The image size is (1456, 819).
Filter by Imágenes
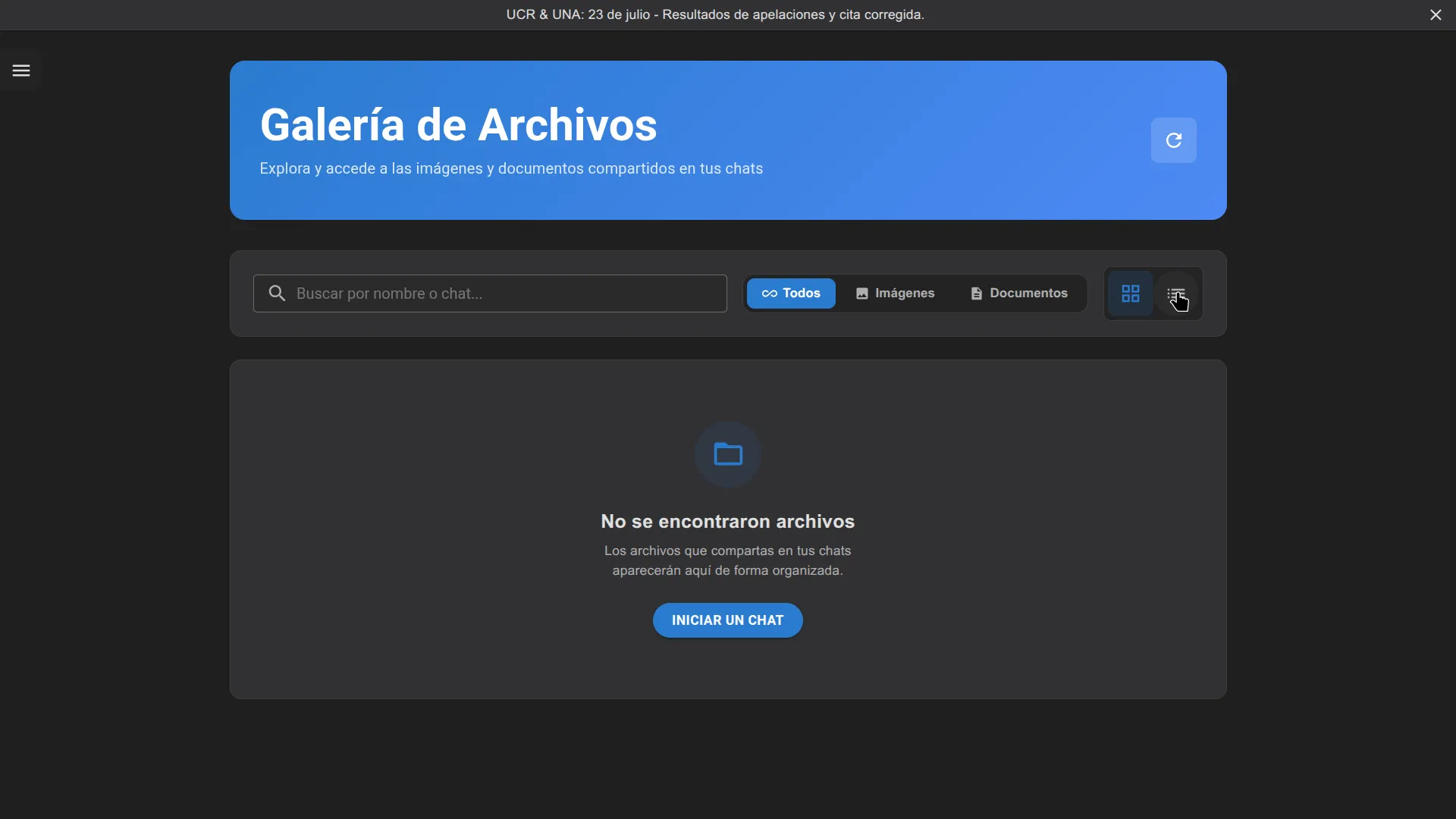point(895,293)
